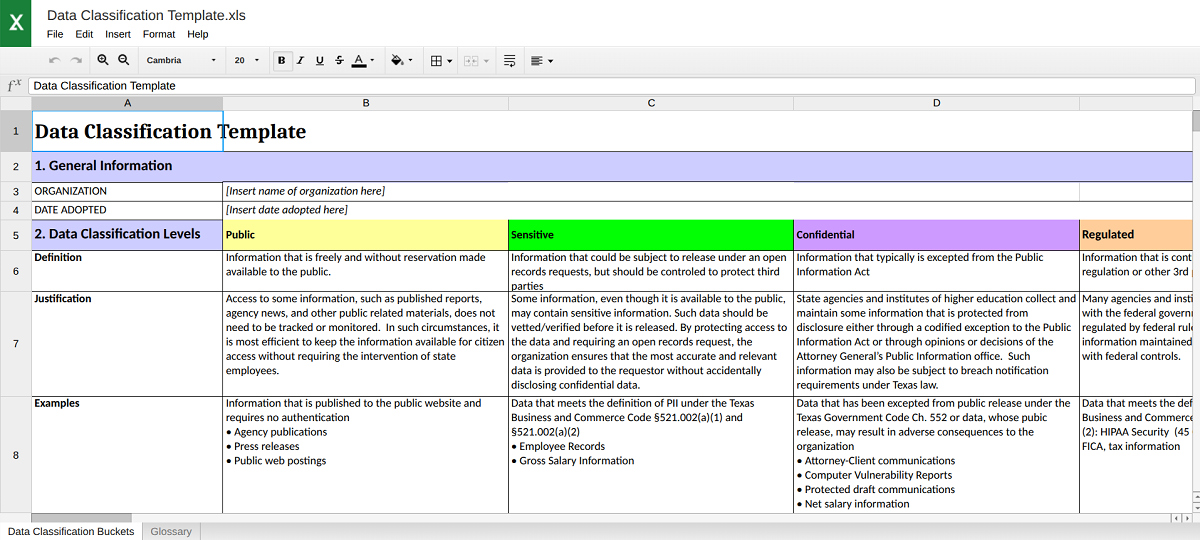1200x540 pixels.
Task: Select row 7 header
Action: point(16,344)
